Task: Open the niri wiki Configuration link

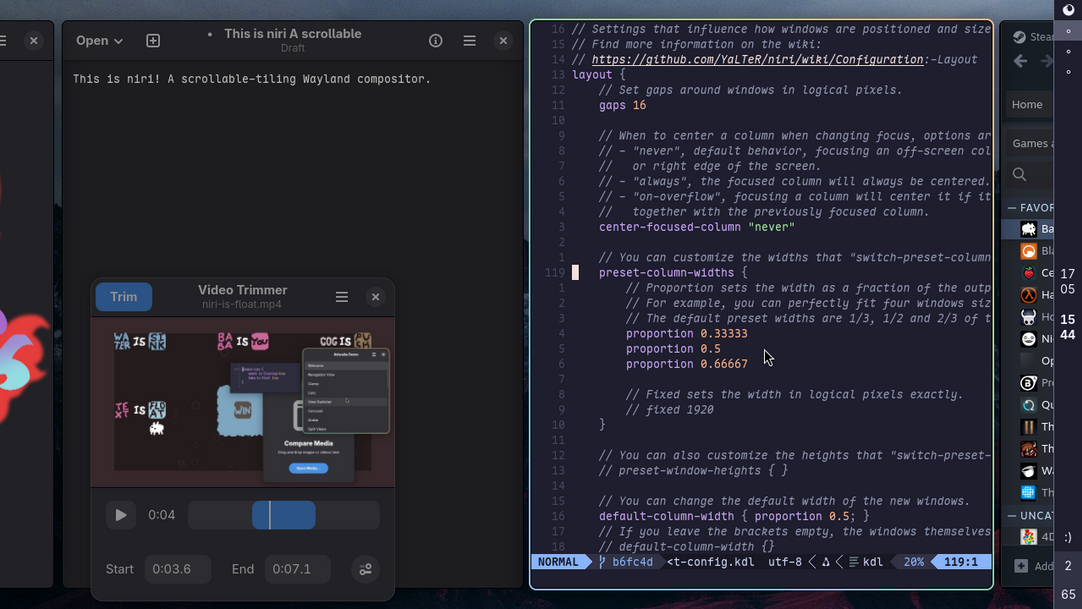Action: click(x=756, y=60)
